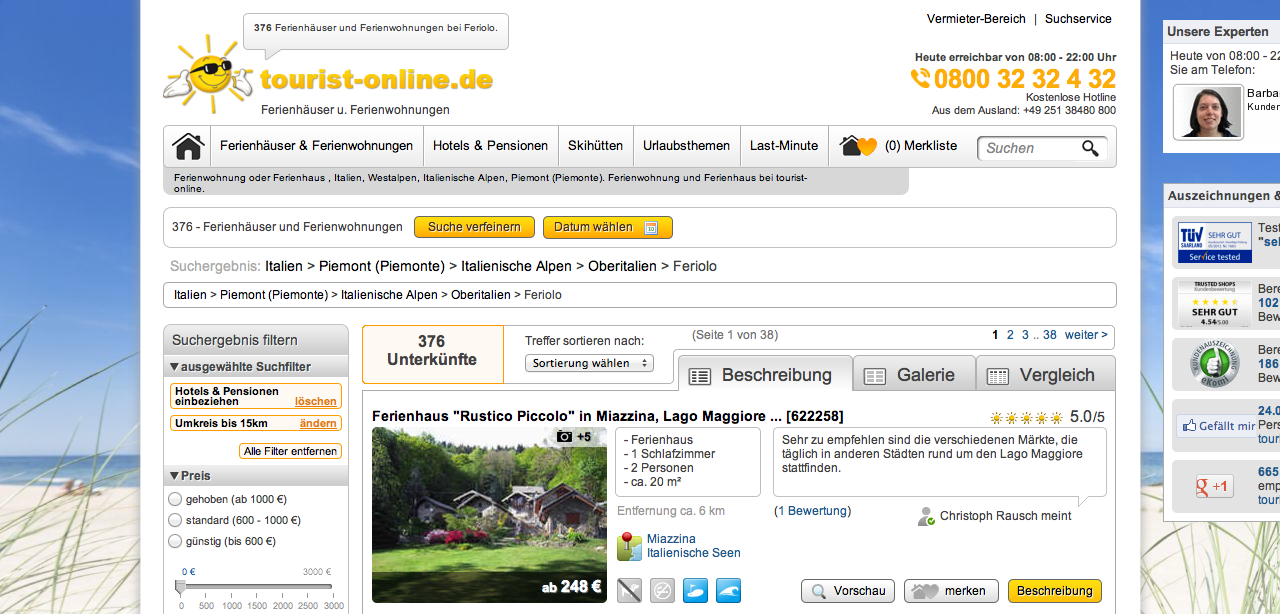Switch to the Galerie tab
Image resolution: width=1280 pixels, height=614 pixels.
click(x=913, y=375)
